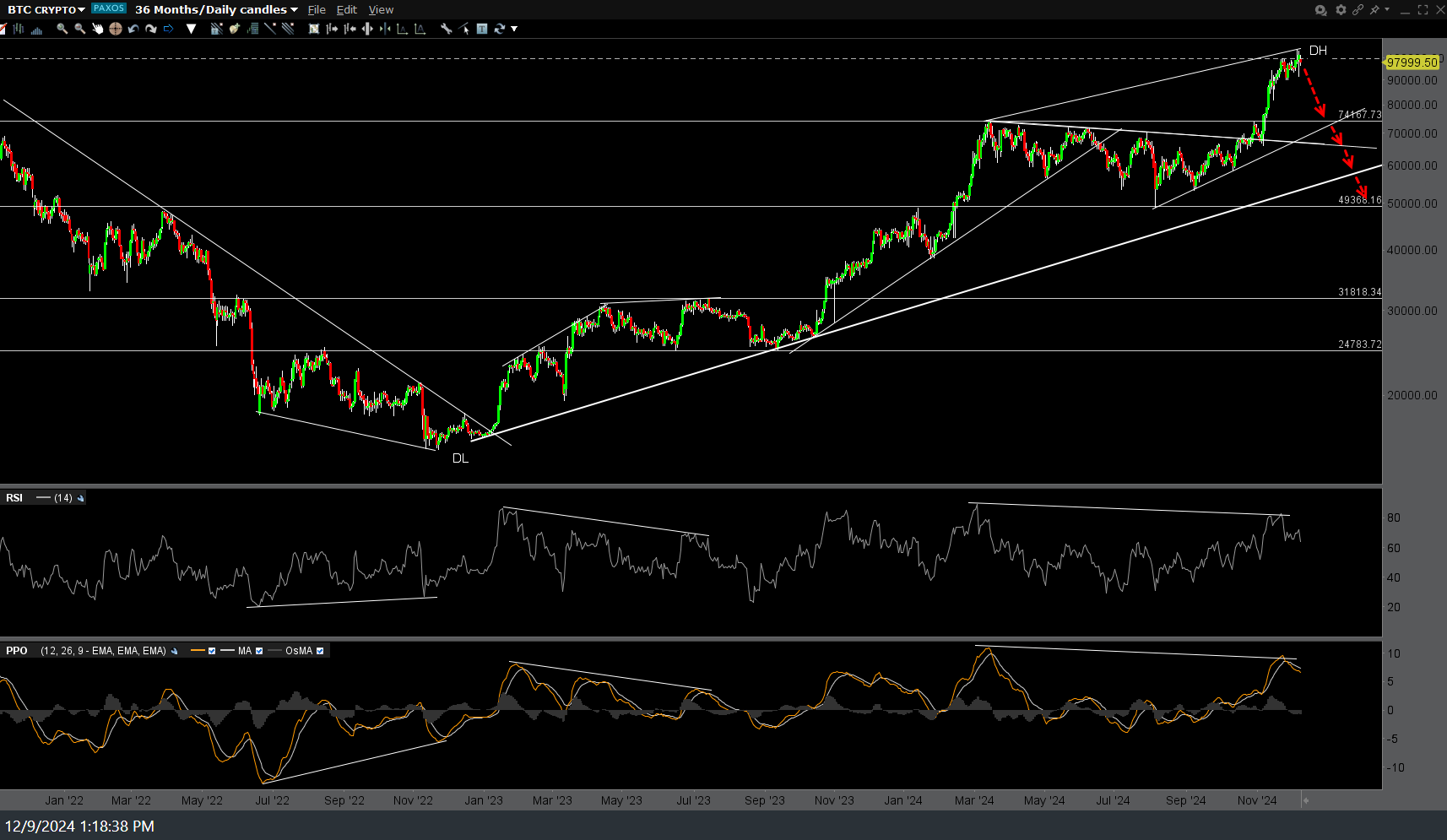
Task: Open the pin options dropdown arrow
Action: click(x=1387, y=9)
